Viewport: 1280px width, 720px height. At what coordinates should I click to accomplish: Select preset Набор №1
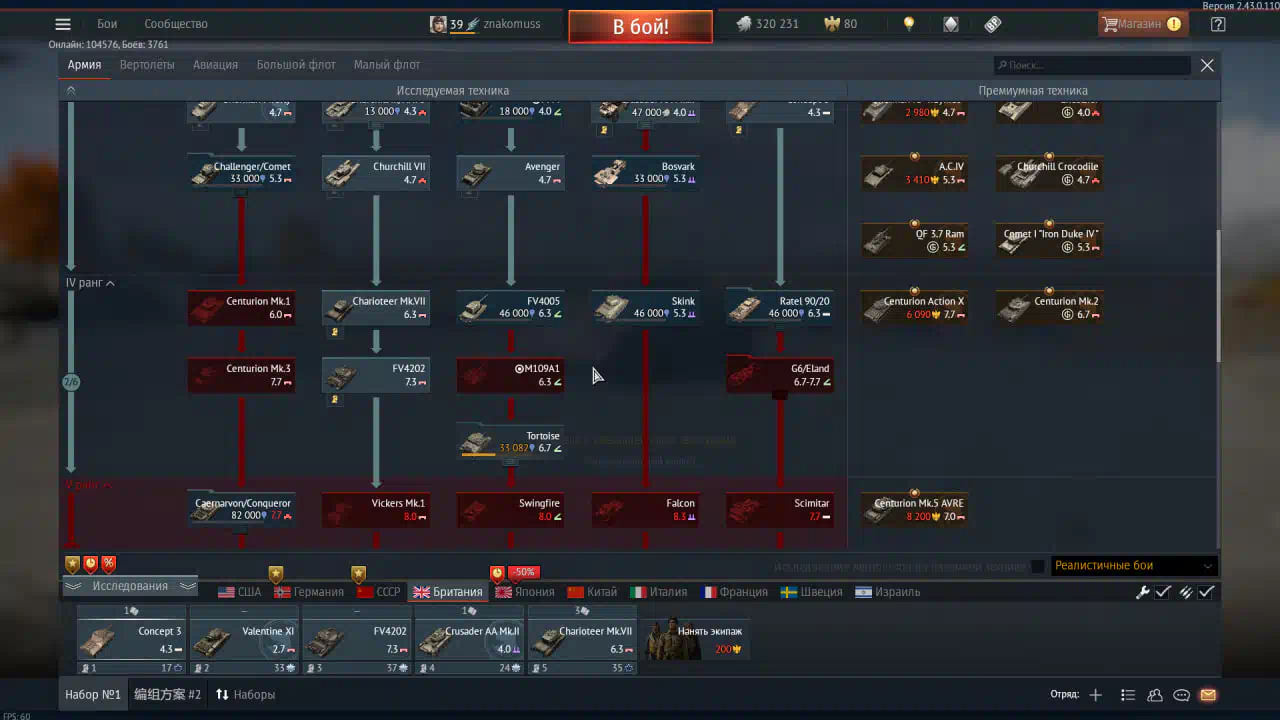(93, 694)
